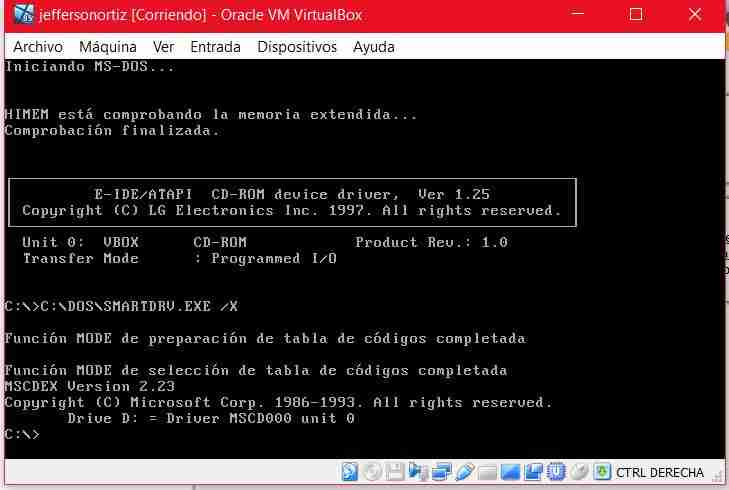The image size is (729, 490).
Task: Click the SMARTDRV.EXE /X command line
Action: [121, 306]
